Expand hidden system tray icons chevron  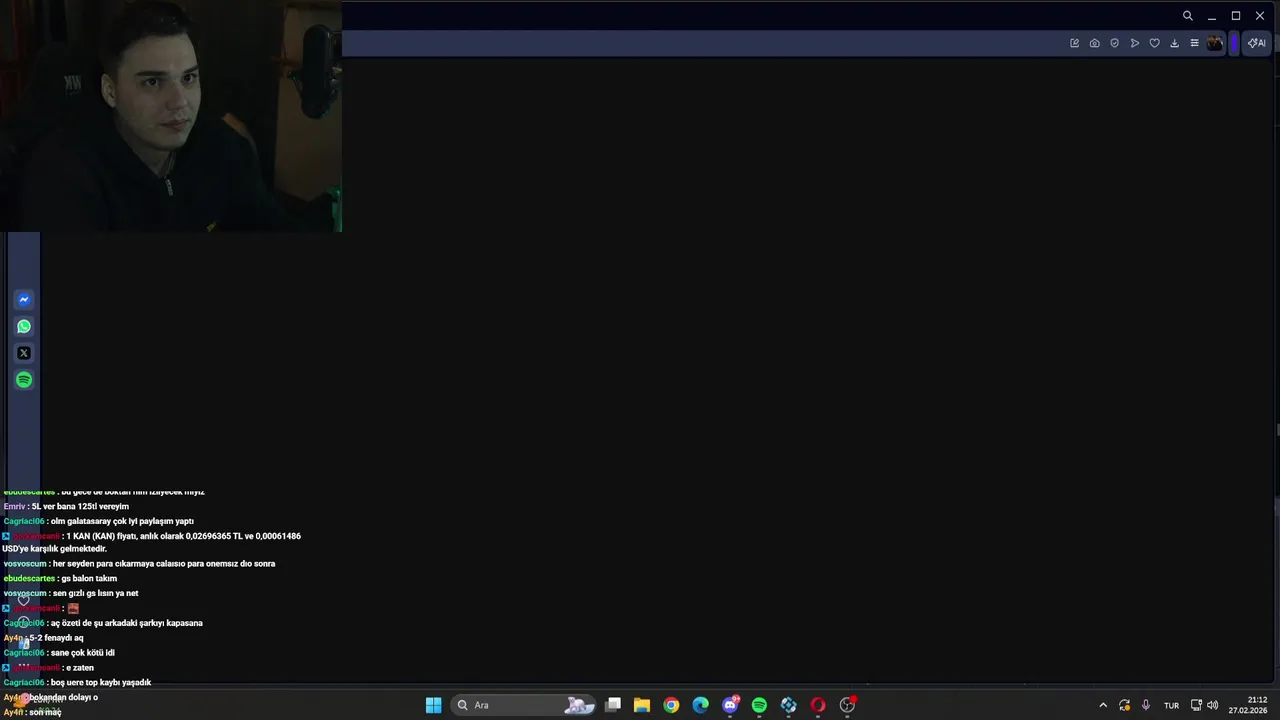[x=1103, y=705]
